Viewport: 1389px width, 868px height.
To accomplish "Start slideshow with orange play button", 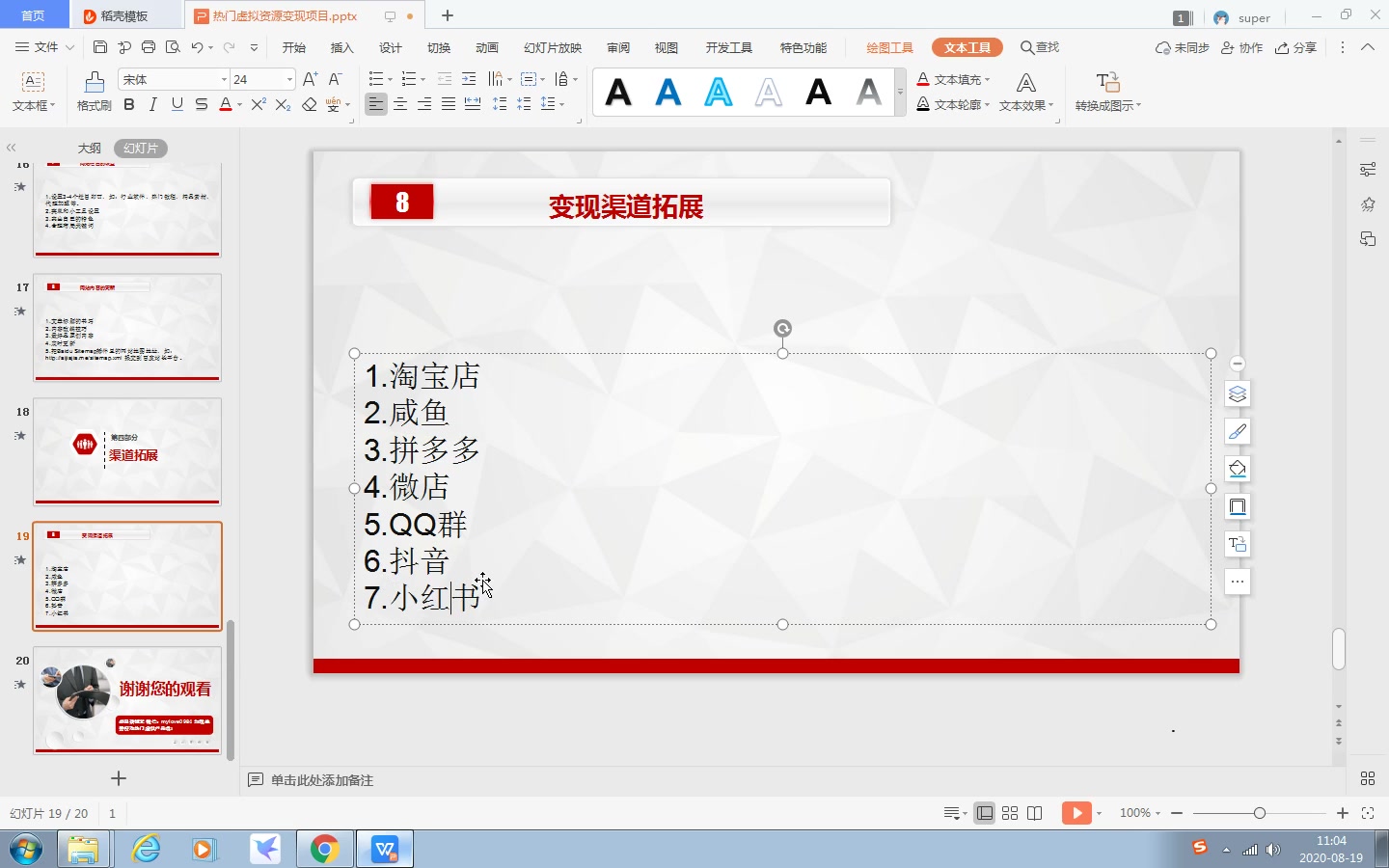I will click(x=1076, y=813).
